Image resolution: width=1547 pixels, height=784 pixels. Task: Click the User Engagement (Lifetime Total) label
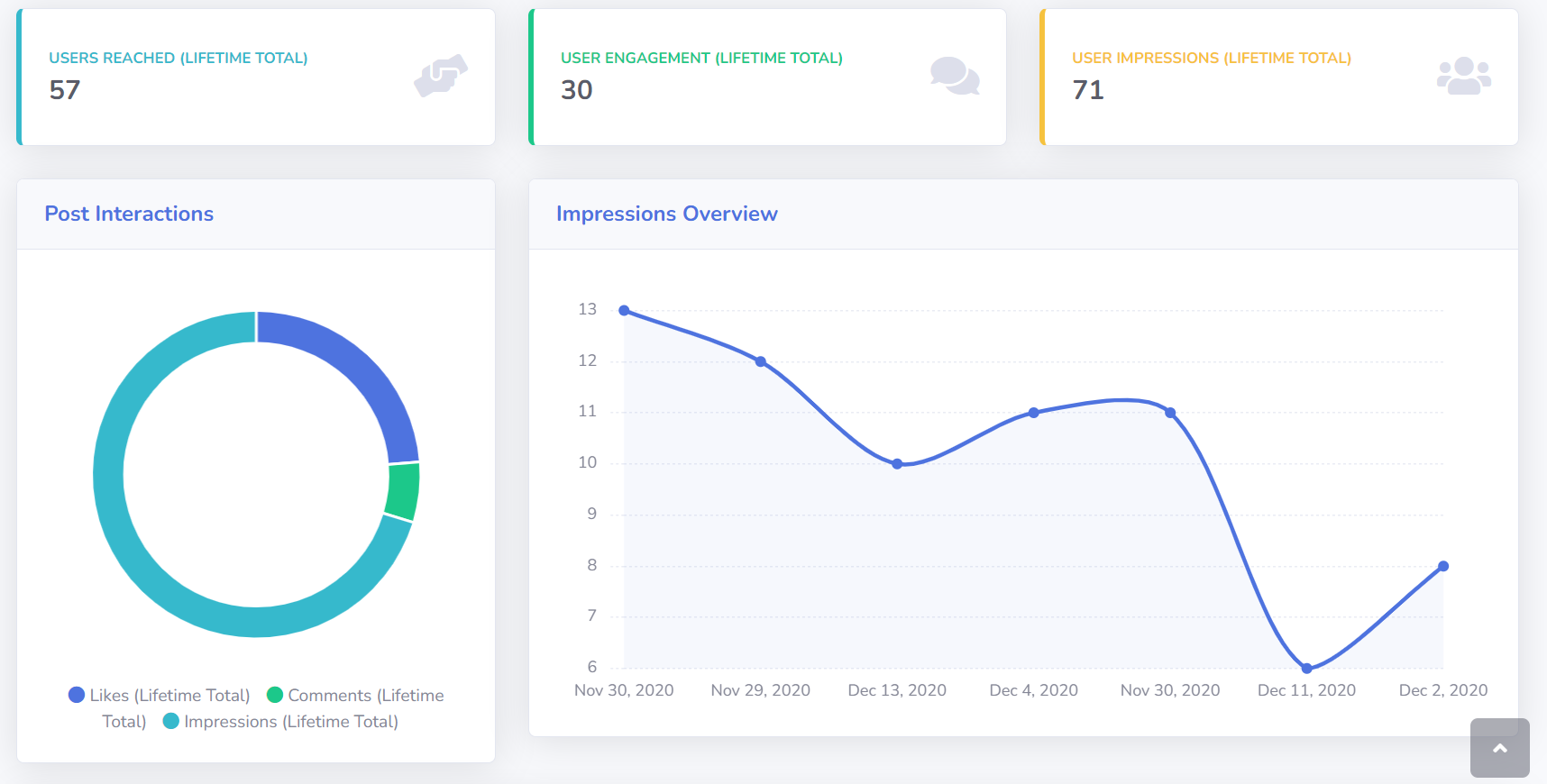tap(701, 58)
